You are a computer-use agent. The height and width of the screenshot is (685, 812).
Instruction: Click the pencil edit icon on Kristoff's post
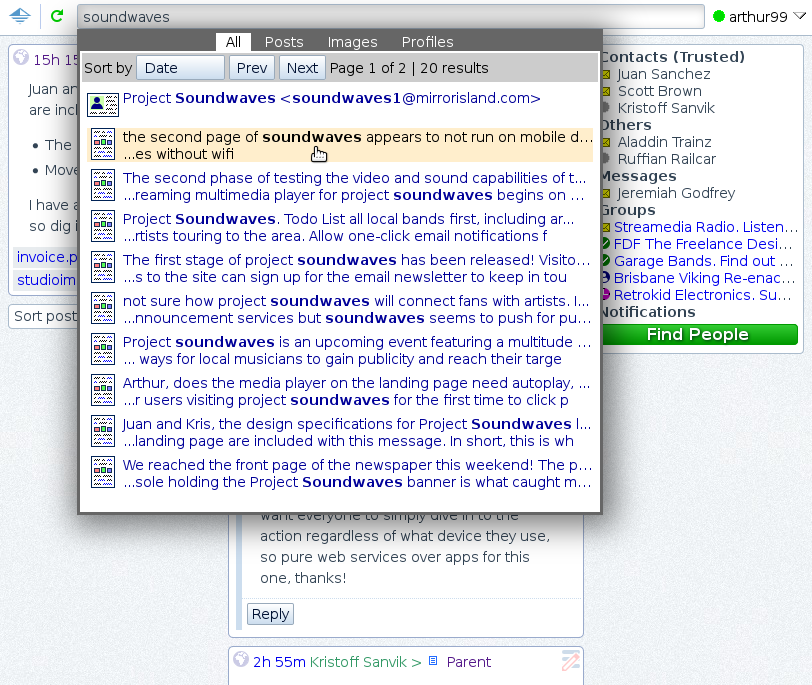(x=571, y=660)
